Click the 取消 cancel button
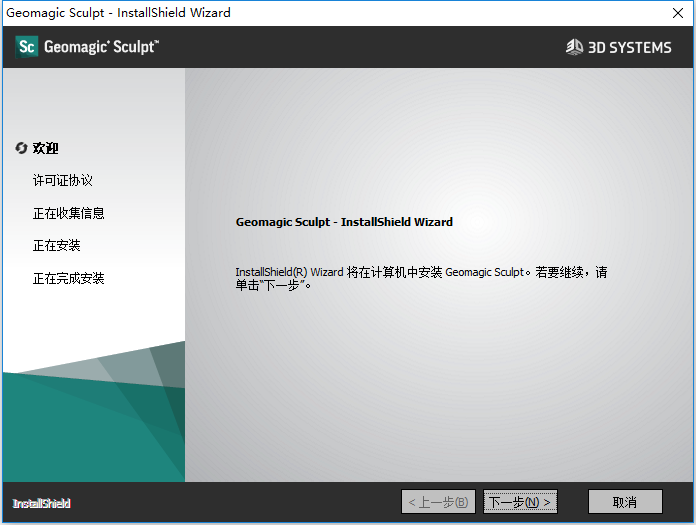This screenshot has width=696, height=525. click(x=625, y=502)
